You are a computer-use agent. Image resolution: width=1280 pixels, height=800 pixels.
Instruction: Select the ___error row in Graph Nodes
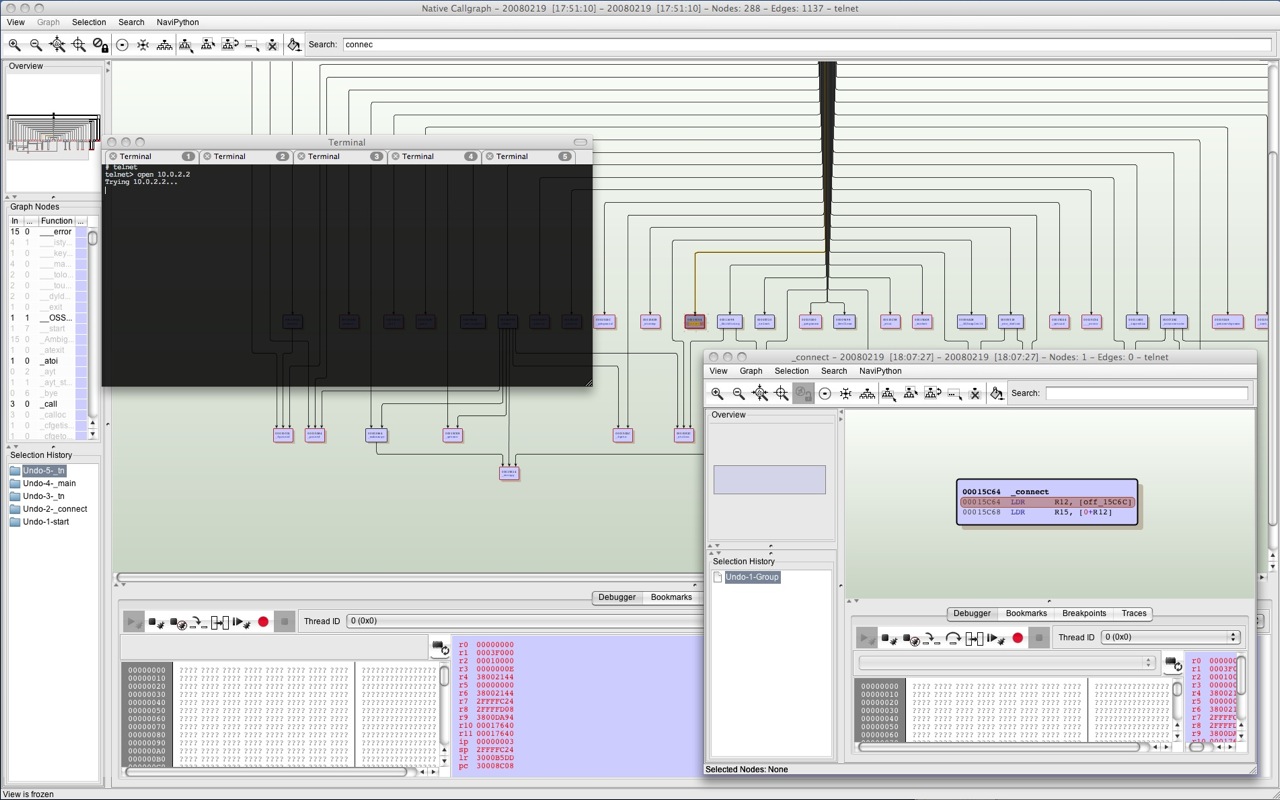tap(47, 231)
